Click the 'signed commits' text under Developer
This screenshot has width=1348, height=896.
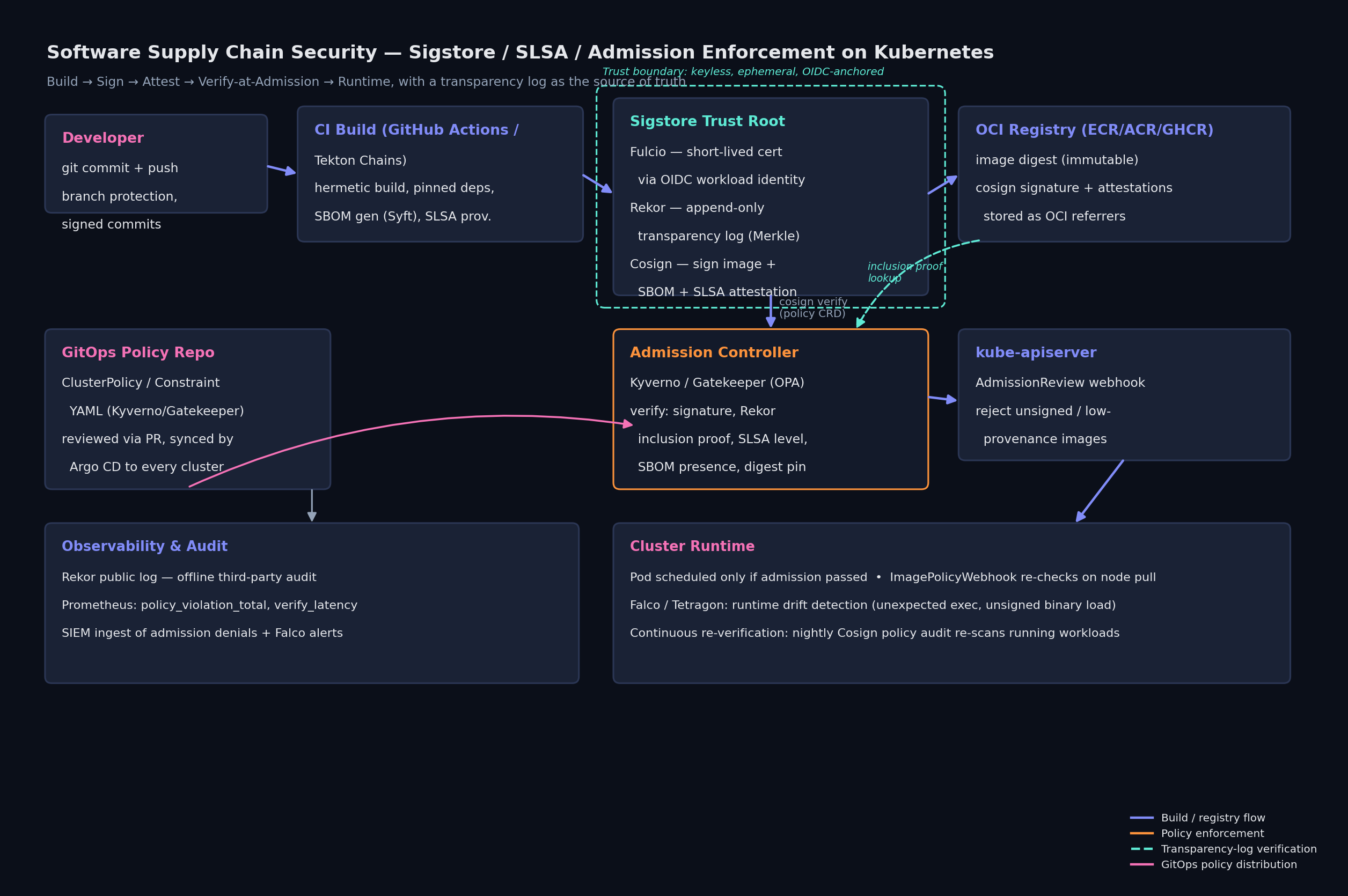click(112, 225)
